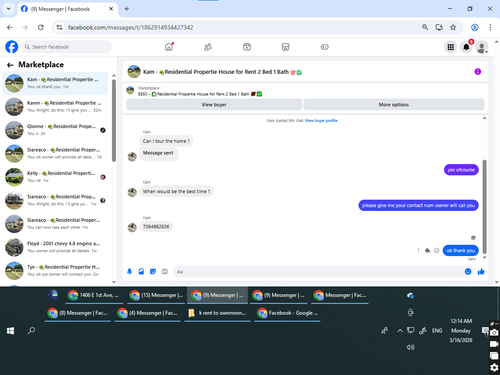Select the 'Can I tour the home ?' message
The image size is (500, 375).
[166, 141]
